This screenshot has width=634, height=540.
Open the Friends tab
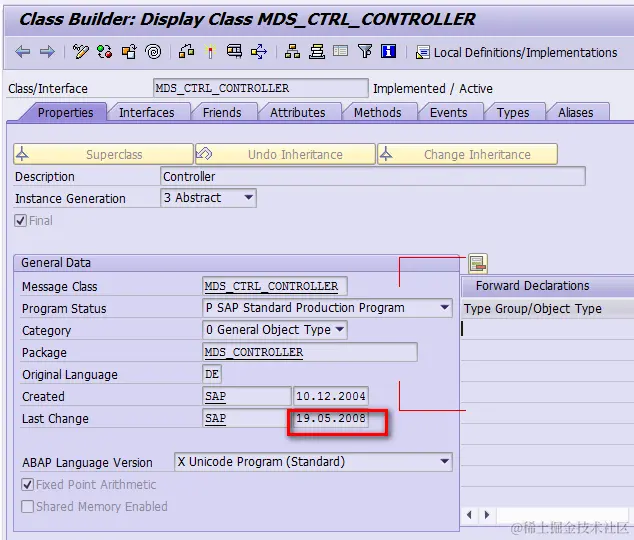click(222, 112)
